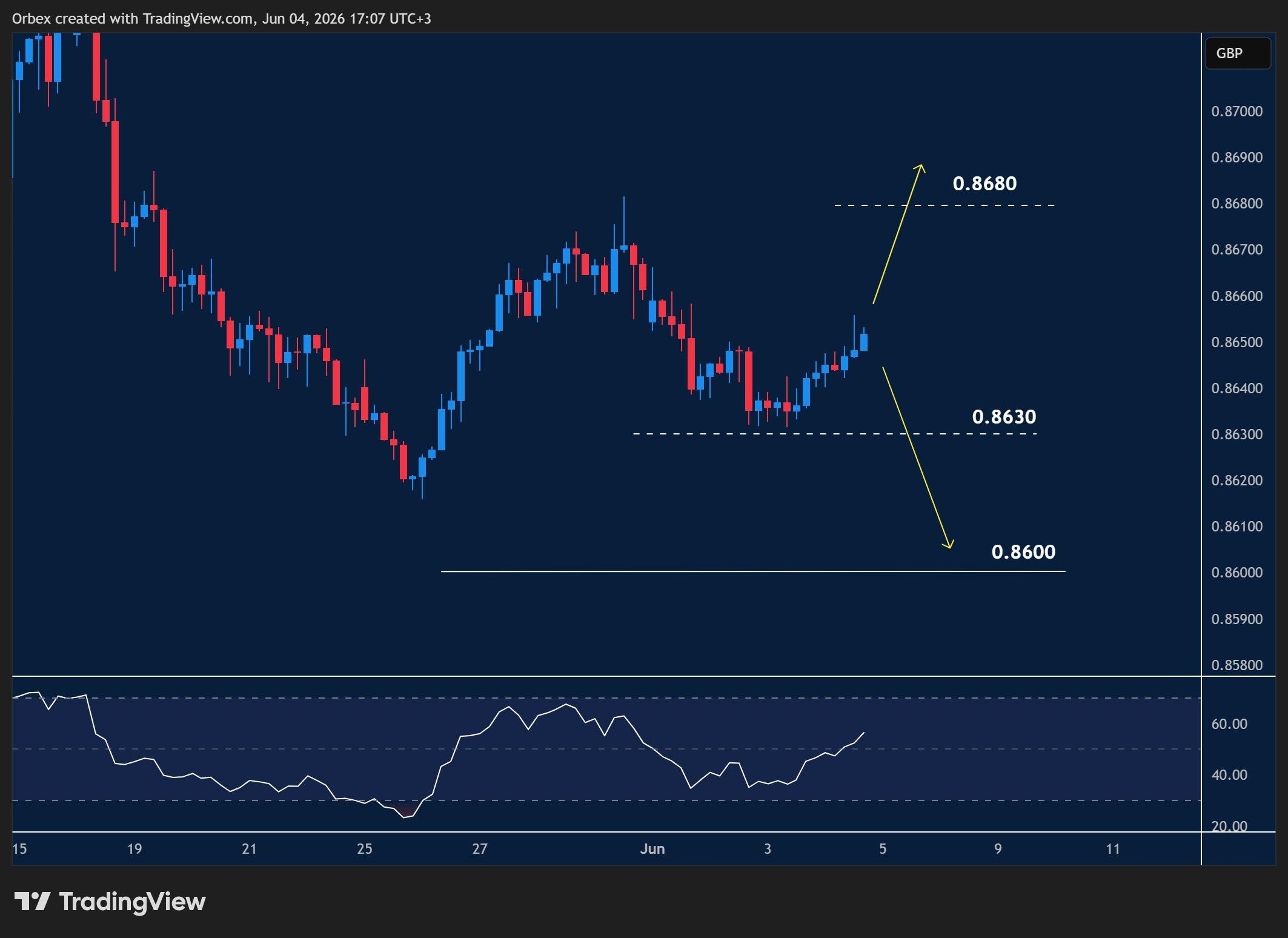Screen dimensions: 1288x938
Task: Click the 0.86900 price axis value
Action: [1237, 158]
